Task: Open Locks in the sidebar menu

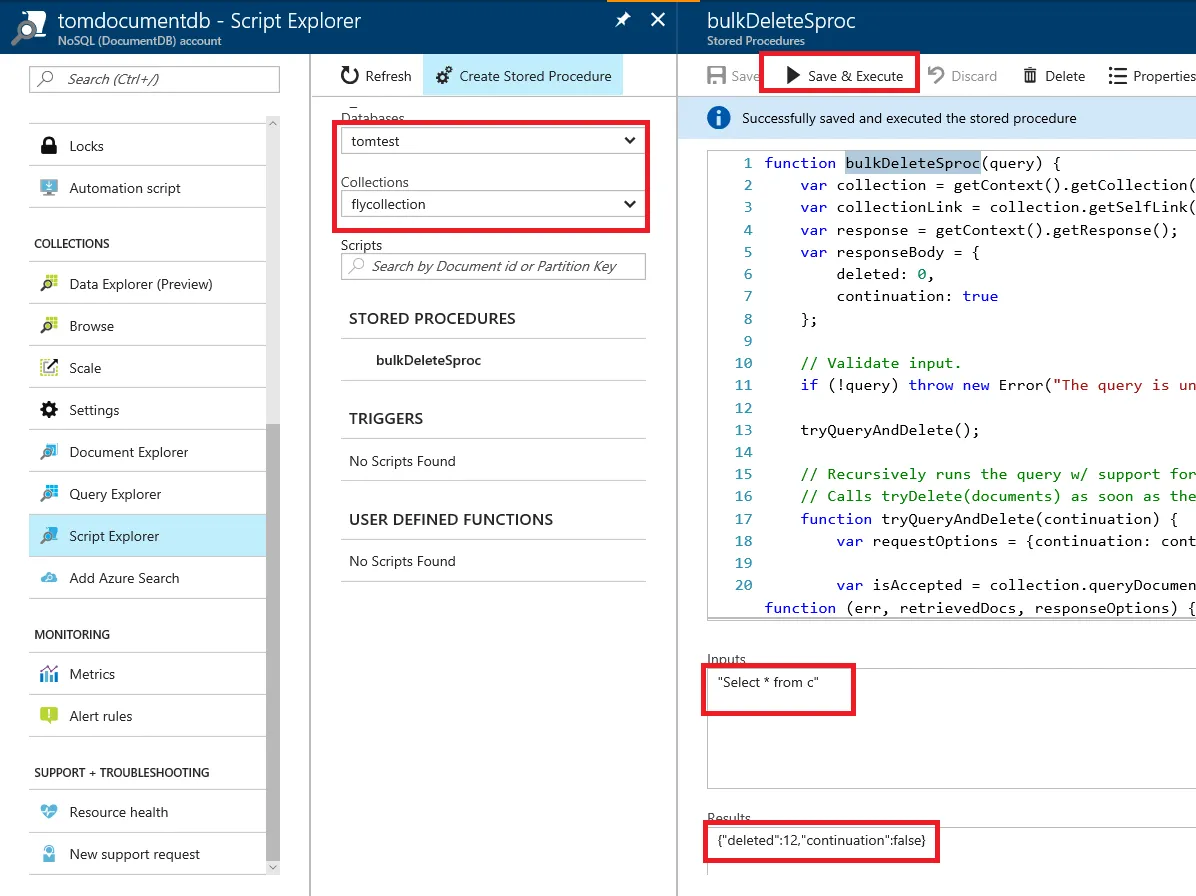Action: [x=147, y=146]
